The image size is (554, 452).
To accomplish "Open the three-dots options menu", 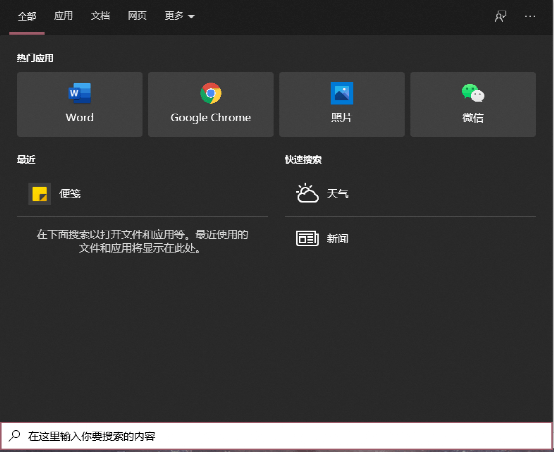I will pyautogui.click(x=530, y=16).
